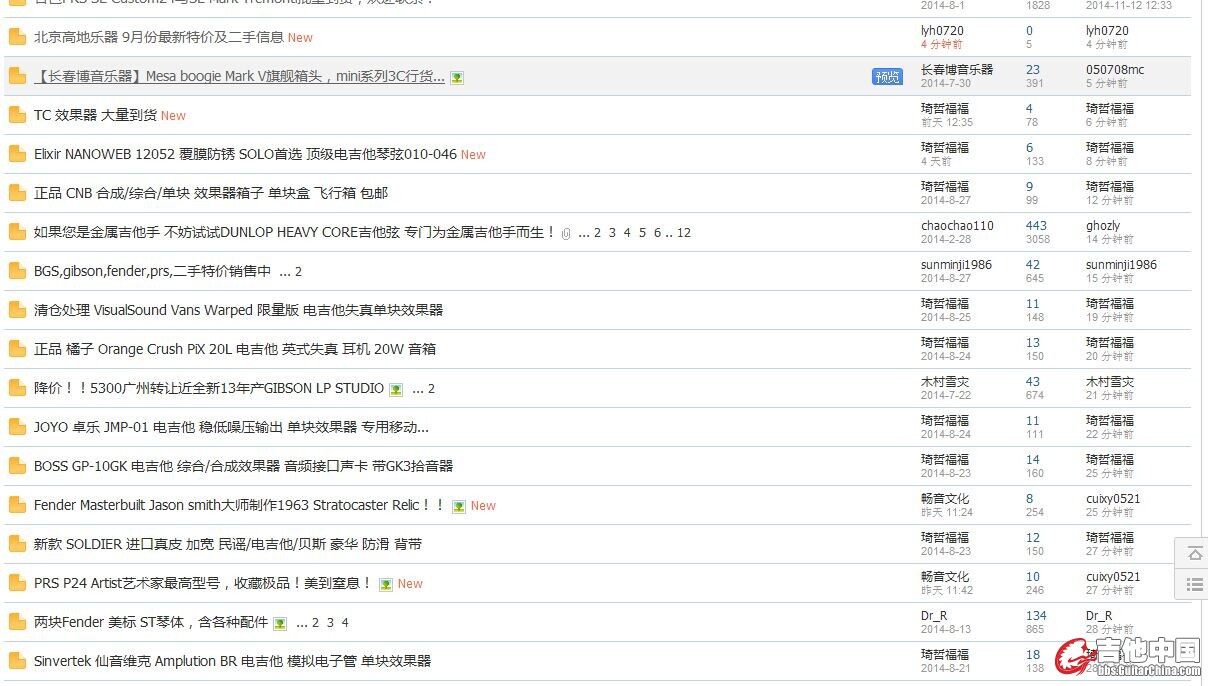This screenshot has width=1208, height=686.
Task: Click folder icon beside Orange Crush PiX 20L thread
Action: [17, 350]
